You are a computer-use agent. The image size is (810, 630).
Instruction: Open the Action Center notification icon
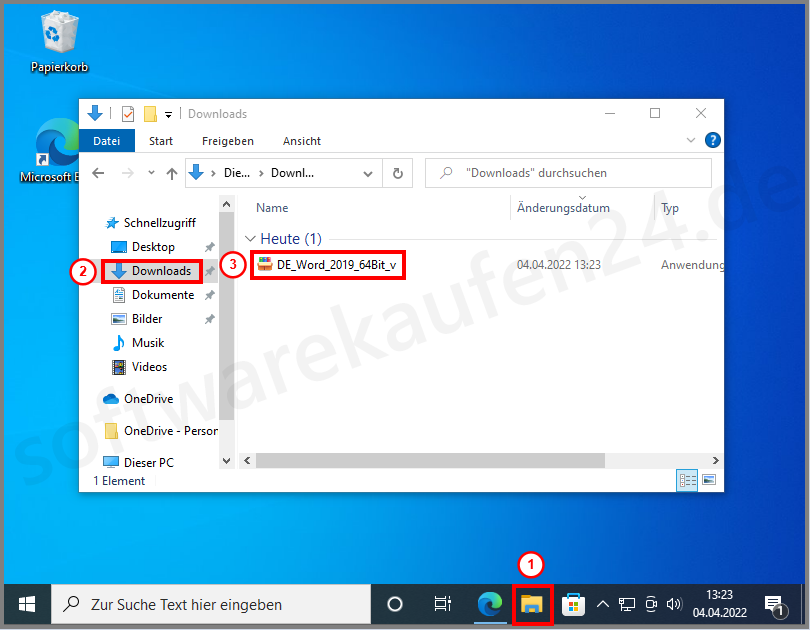[777, 604]
